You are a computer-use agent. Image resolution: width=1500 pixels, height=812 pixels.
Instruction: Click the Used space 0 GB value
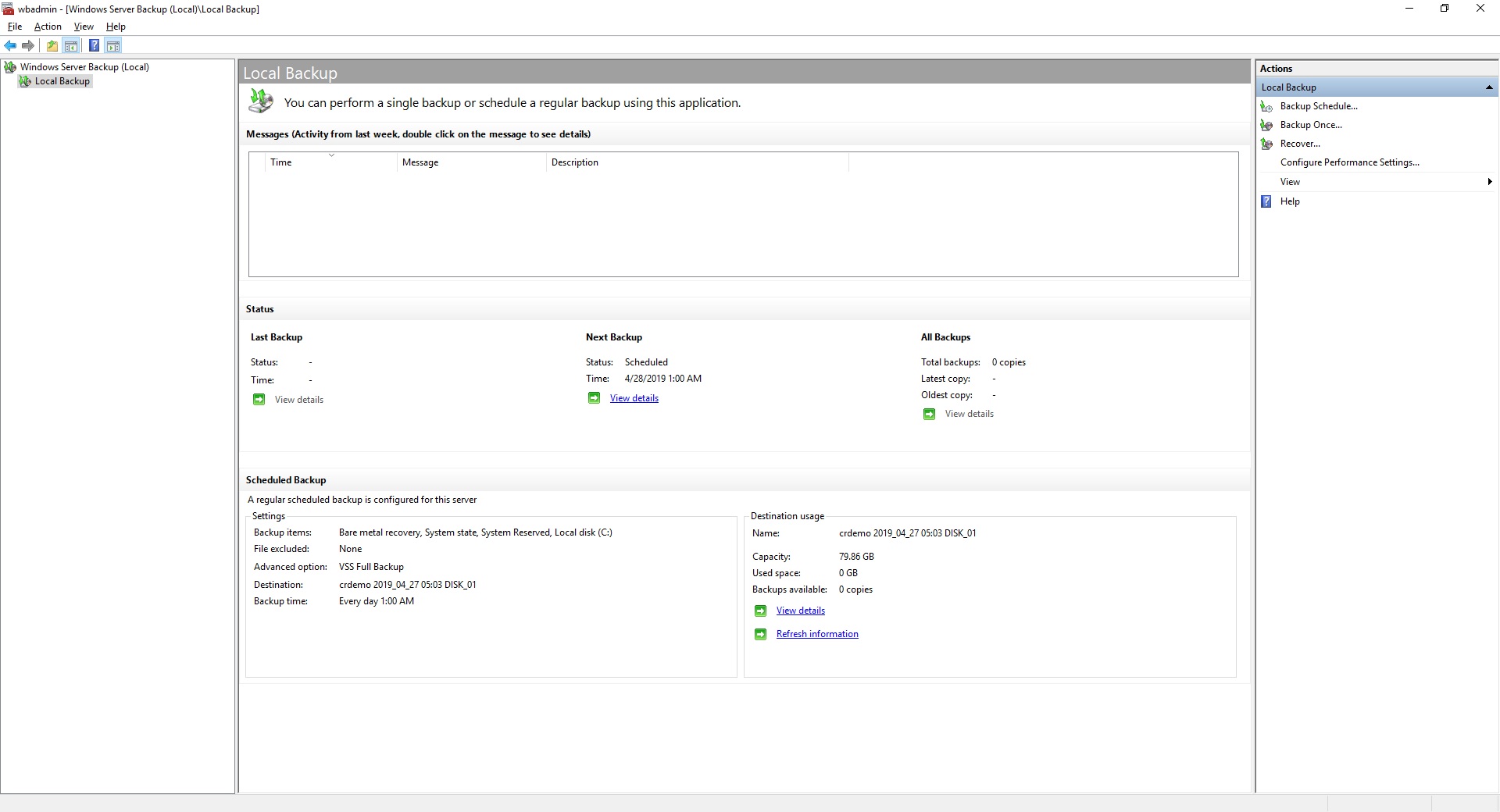pyautogui.click(x=848, y=573)
